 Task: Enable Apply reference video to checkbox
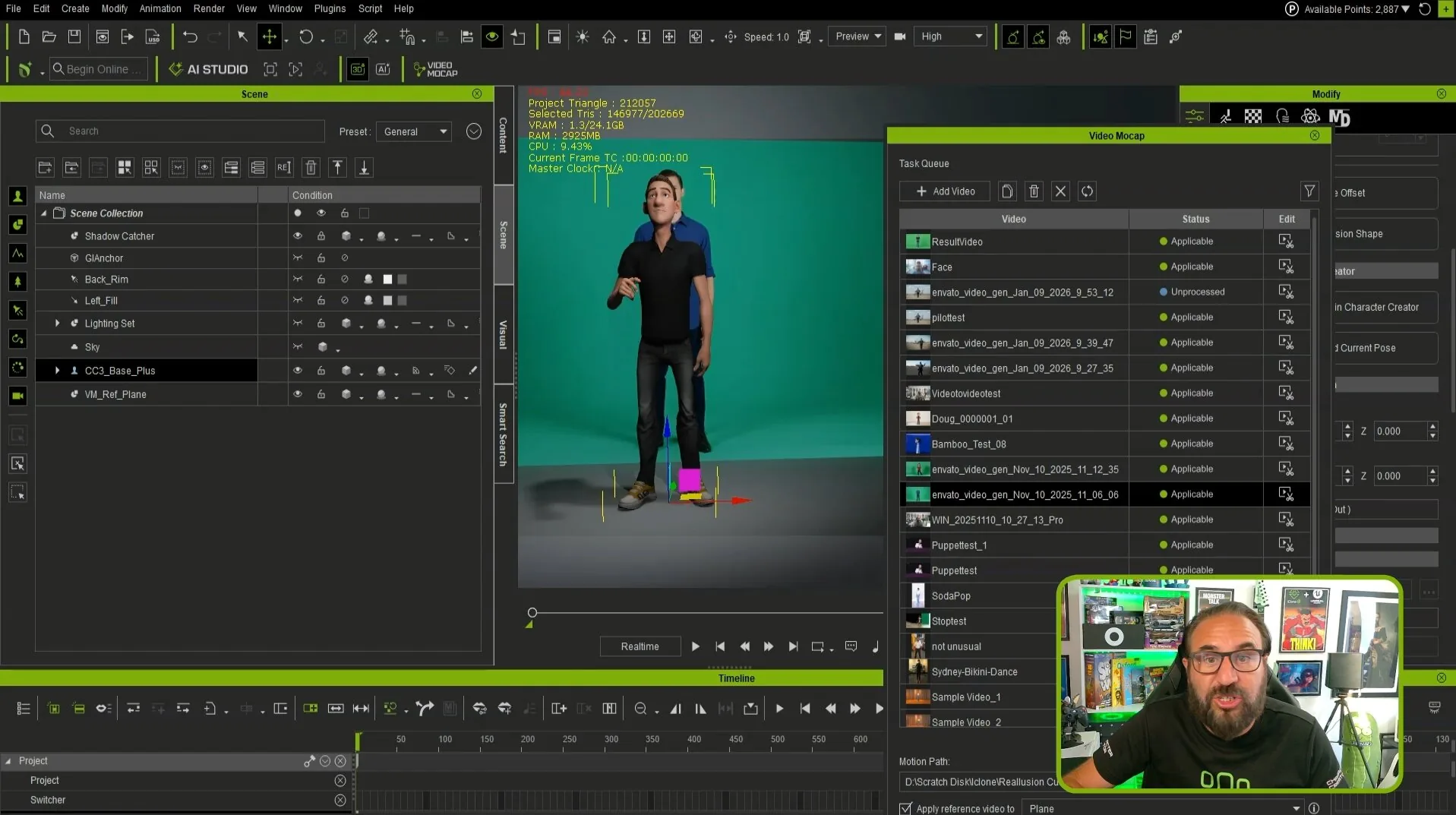pos(905,808)
